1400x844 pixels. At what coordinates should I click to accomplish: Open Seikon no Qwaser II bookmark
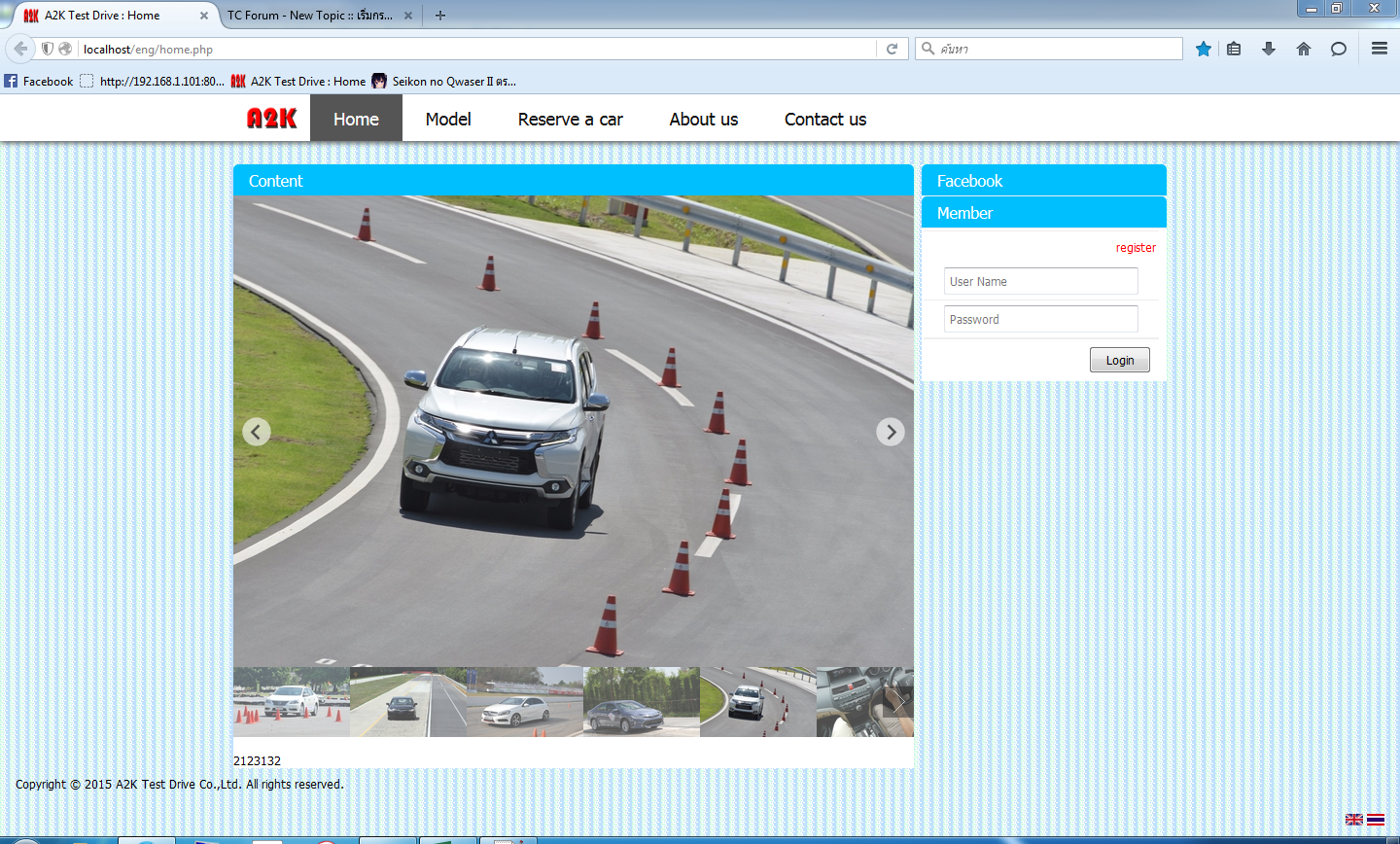click(443, 82)
